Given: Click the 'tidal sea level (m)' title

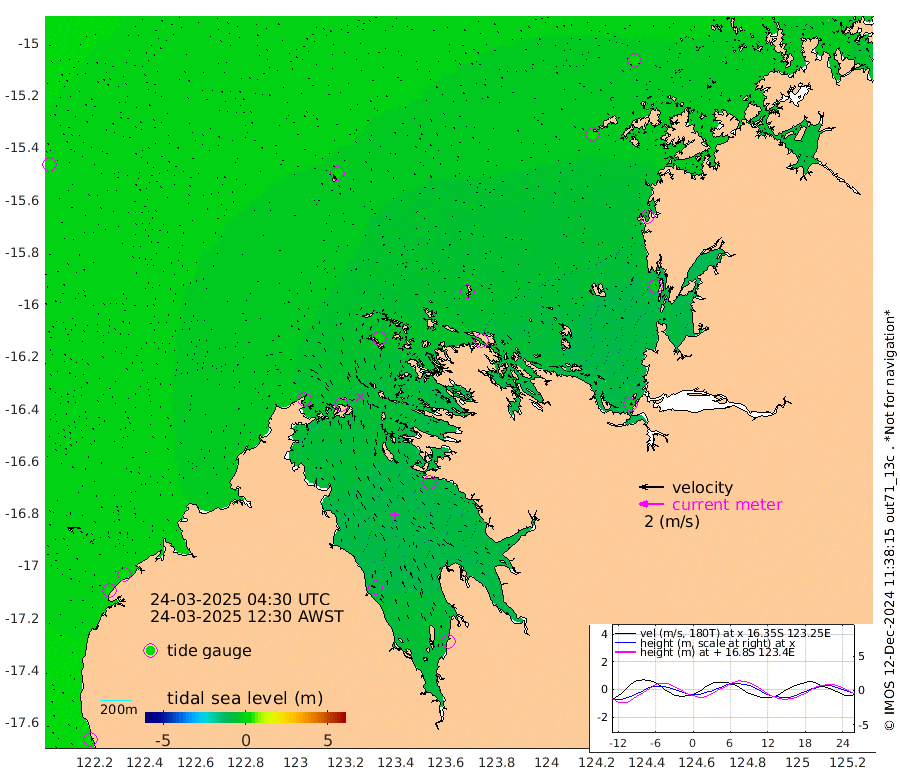Looking at the screenshot, I should click(x=245, y=698).
